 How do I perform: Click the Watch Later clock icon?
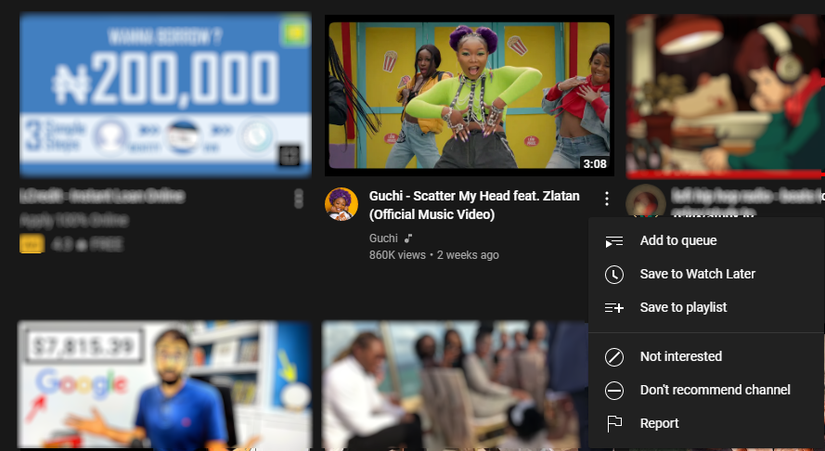(614, 274)
